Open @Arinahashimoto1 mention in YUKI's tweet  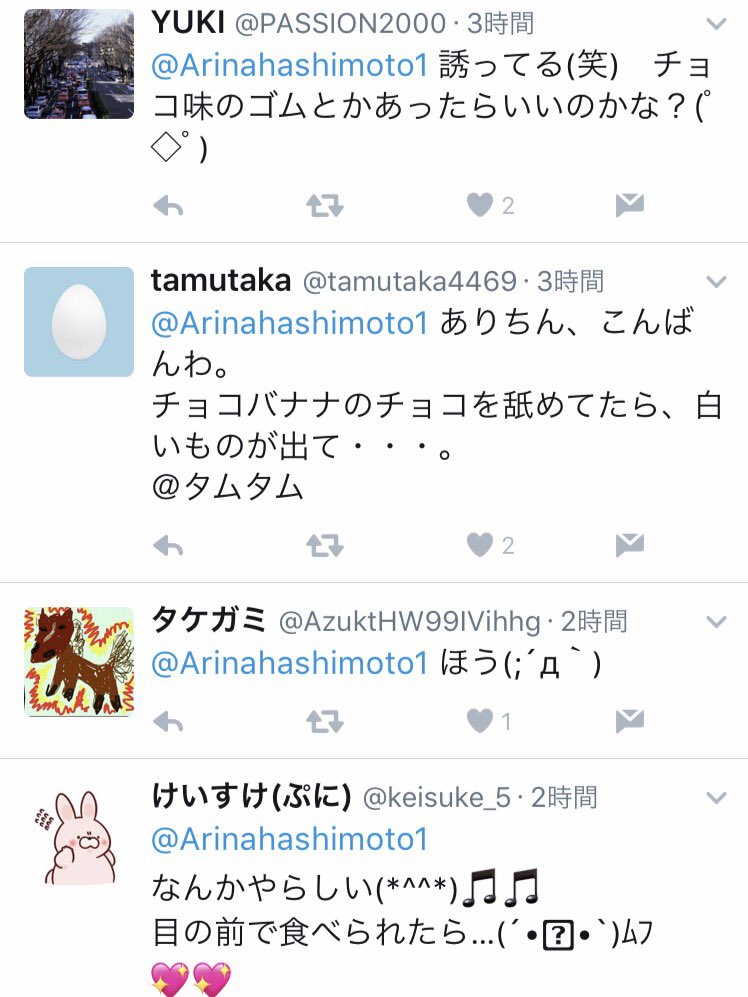290,65
